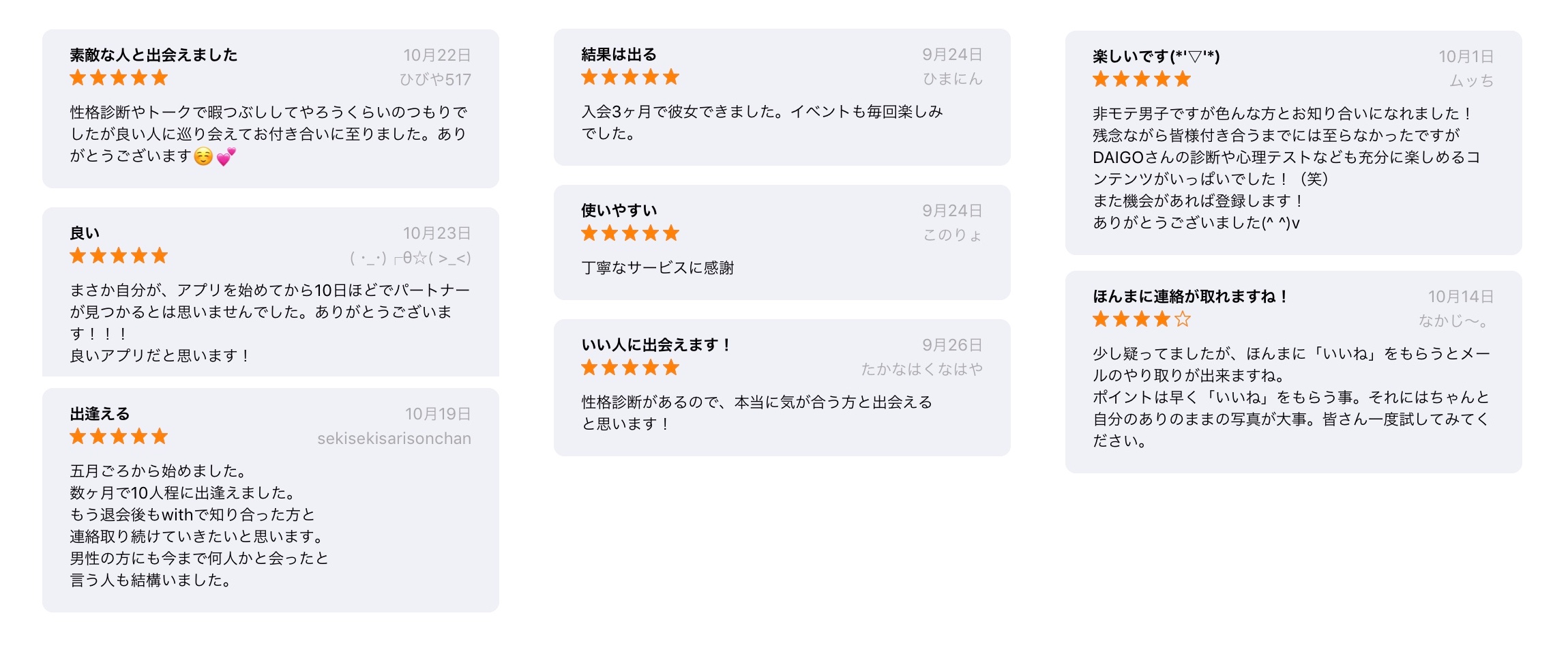
Task: Click the star rating under 出逢える
Action: (x=119, y=436)
